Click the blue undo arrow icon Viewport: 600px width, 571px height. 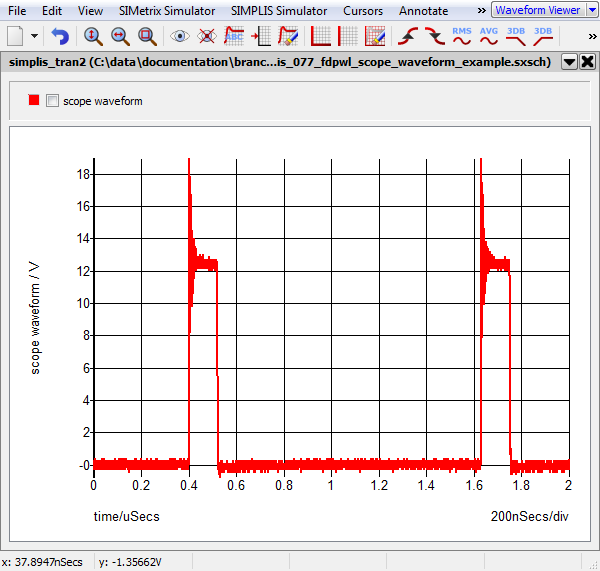[x=60, y=36]
